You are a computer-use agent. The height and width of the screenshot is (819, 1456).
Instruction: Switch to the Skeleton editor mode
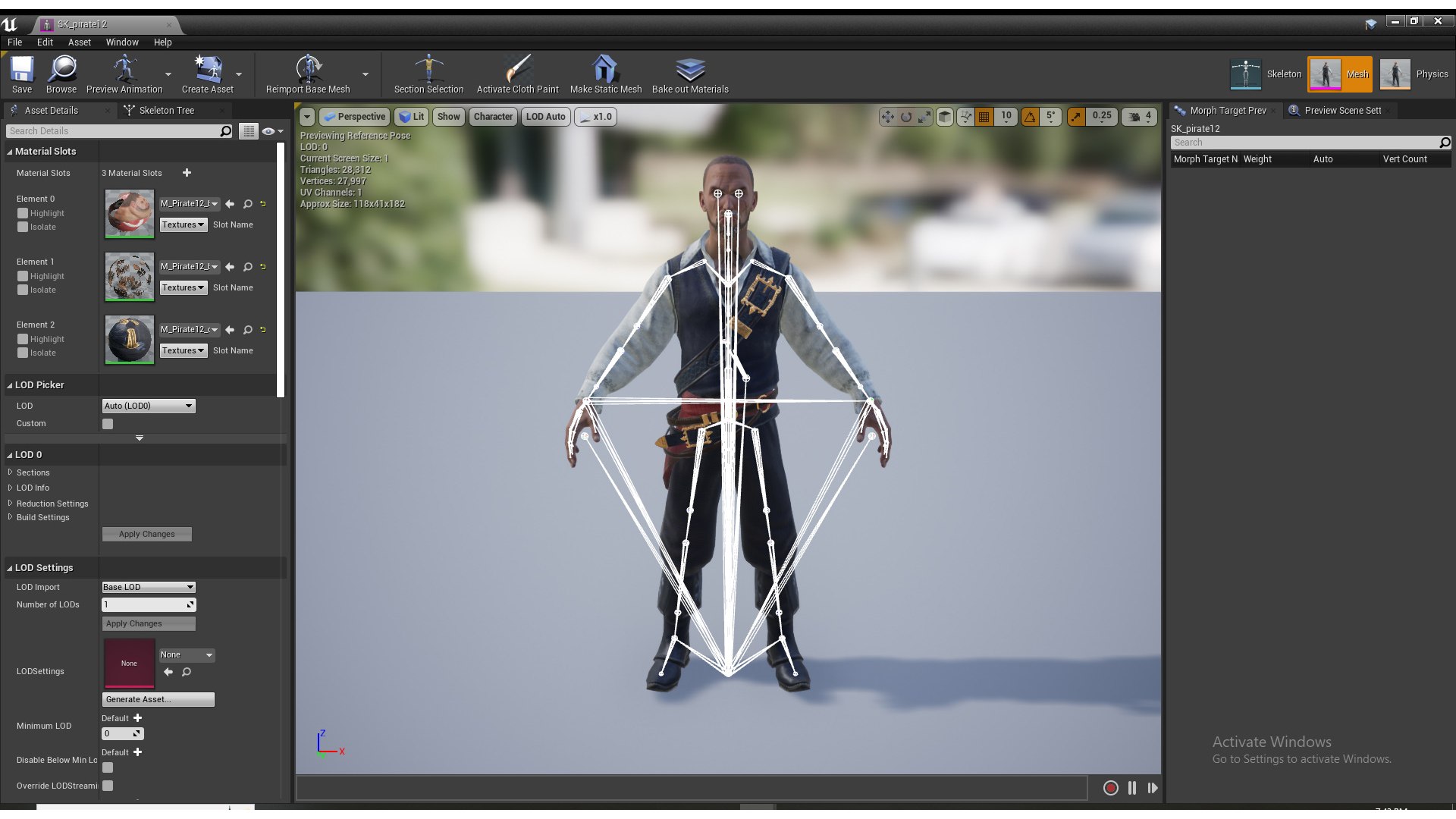click(1266, 74)
